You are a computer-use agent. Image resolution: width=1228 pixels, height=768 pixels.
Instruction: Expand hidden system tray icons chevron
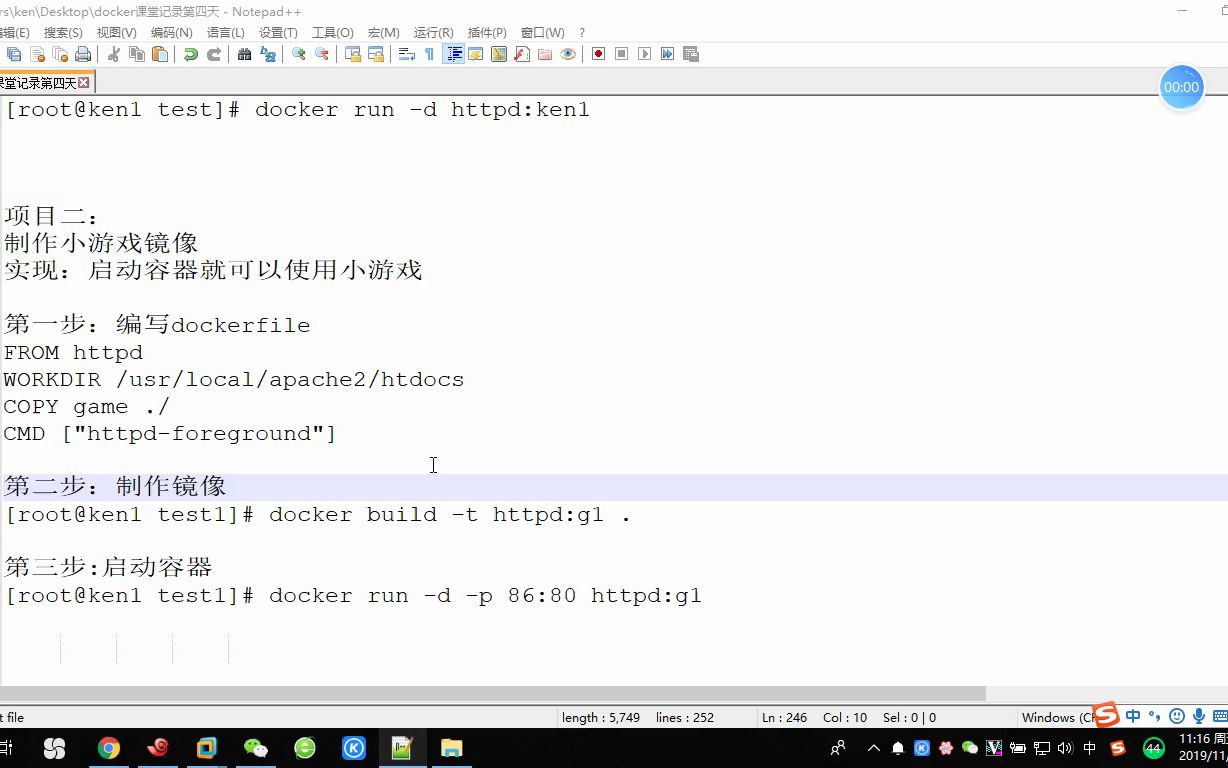pyautogui.click(x=874, y=747)
